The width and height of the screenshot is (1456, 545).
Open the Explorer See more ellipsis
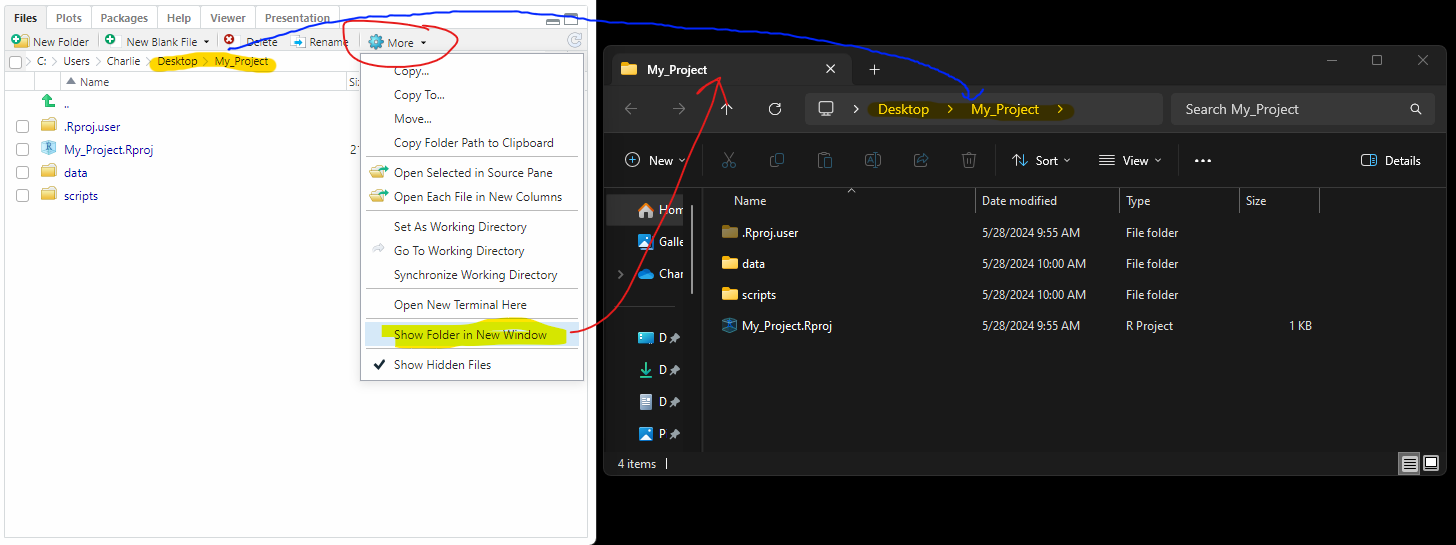coord(1203,160)
